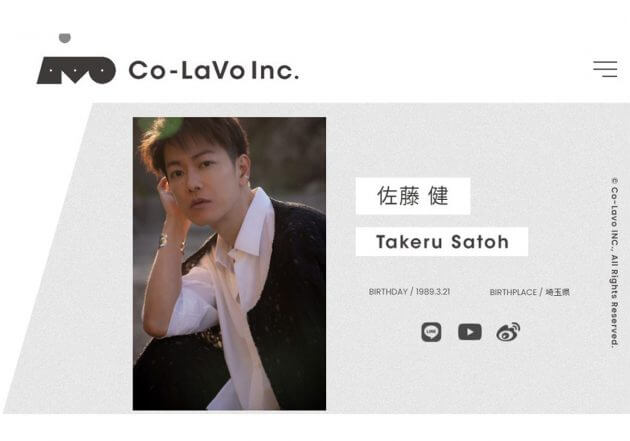Screen dimensions: 630x441
Task: Click the kanji given name 健
Action: 438,196
